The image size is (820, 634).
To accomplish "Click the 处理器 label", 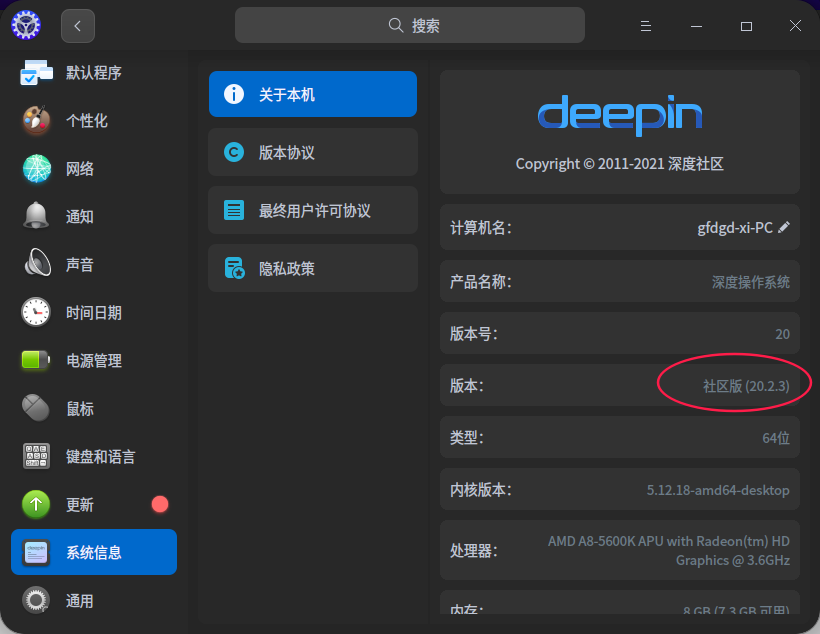I will click(474, 550).
